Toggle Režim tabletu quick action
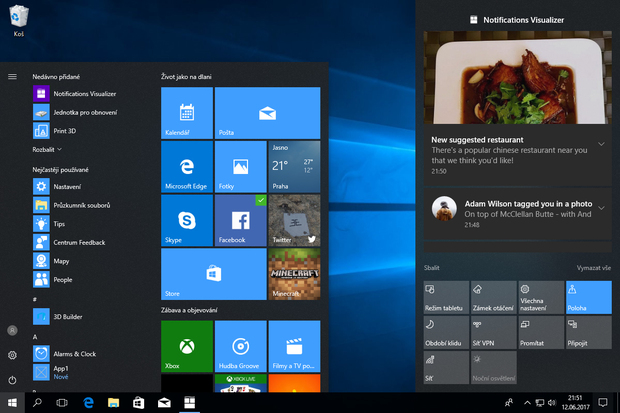 click(x=446, y=297)
